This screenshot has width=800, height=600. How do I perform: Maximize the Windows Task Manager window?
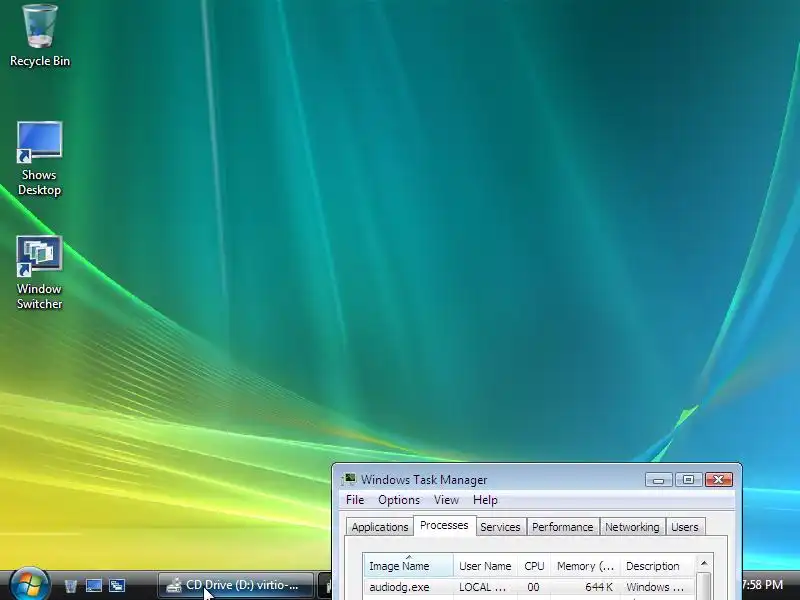(688, 480)
